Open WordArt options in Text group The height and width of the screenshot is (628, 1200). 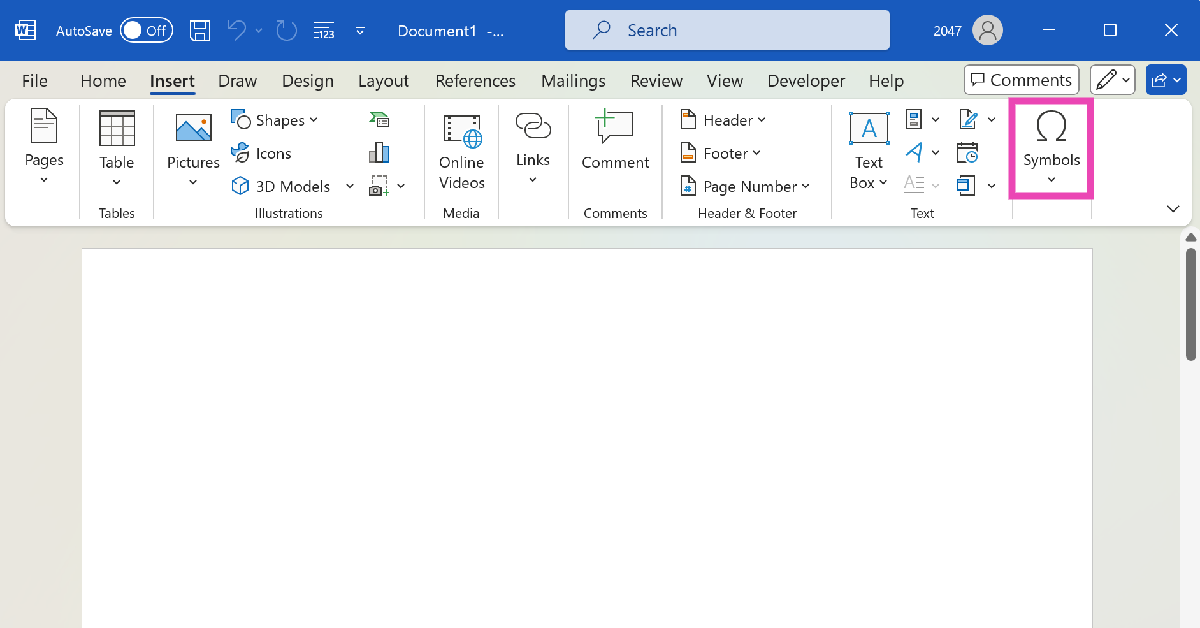tap(921, 152)
